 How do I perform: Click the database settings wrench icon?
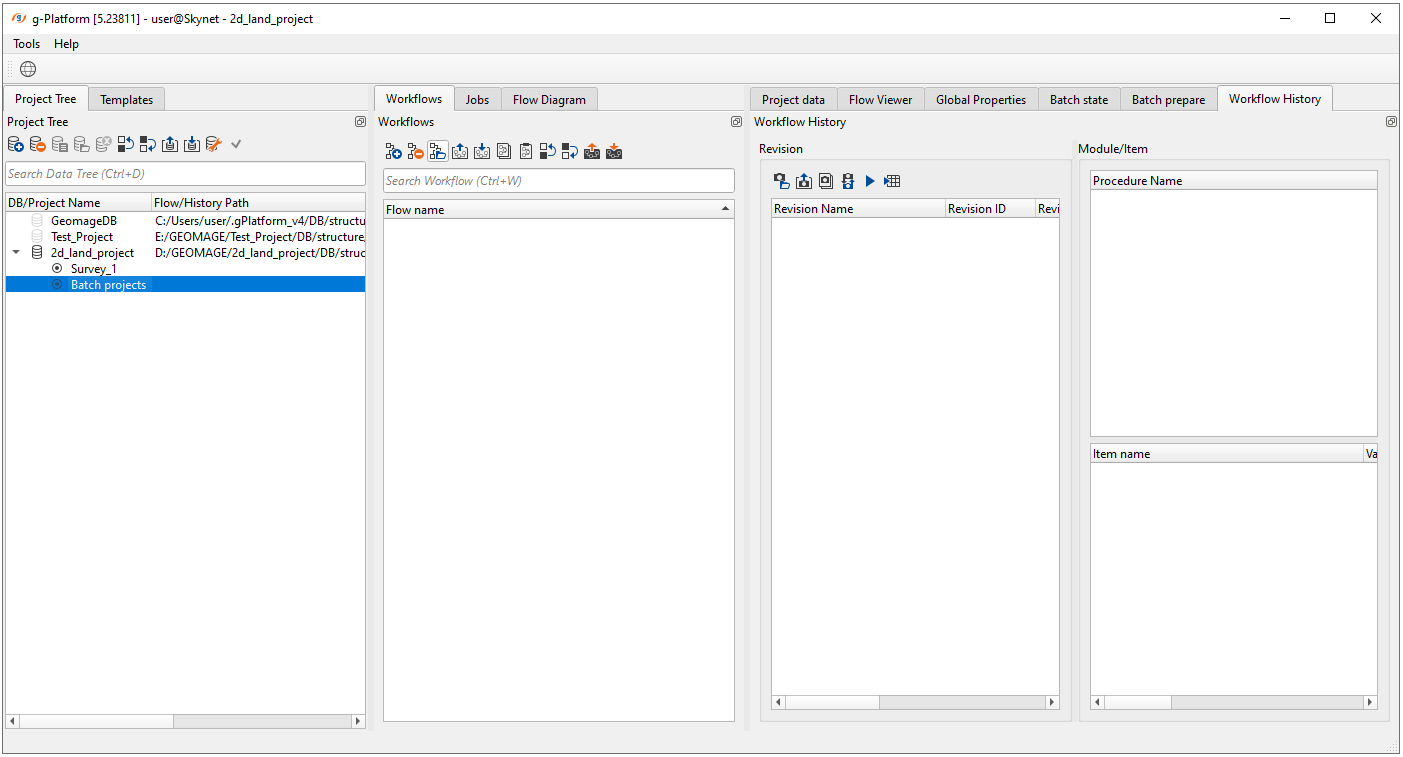213,145
